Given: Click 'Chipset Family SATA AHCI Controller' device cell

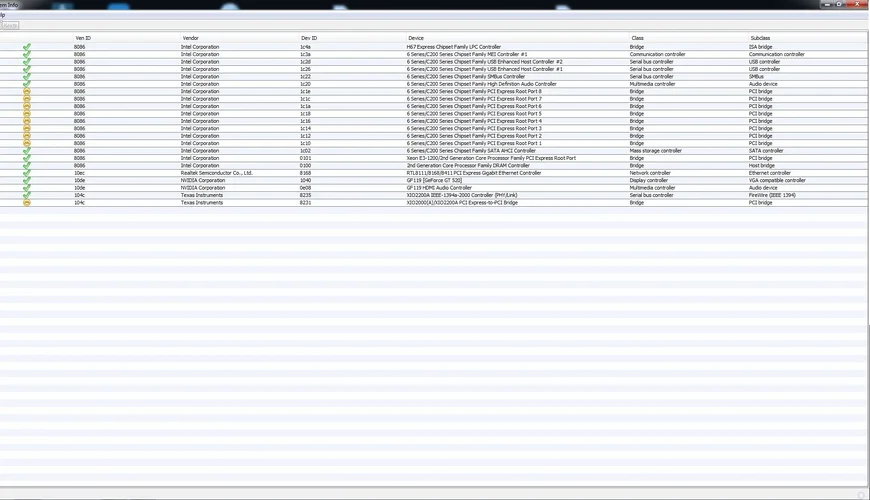Looking at the screenshot, I should tap(471, 150).
